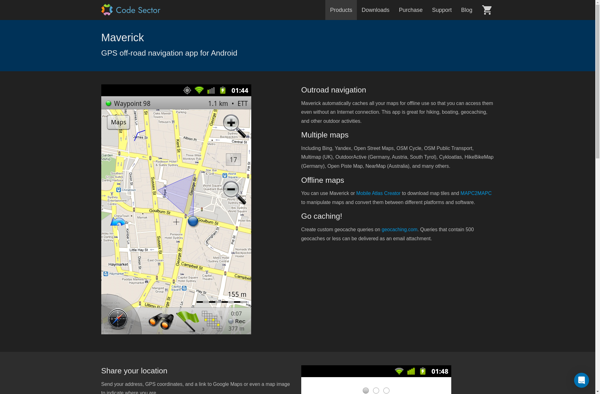Click the Wi-Fi icon beside 01:48

(x=399, y=371)
